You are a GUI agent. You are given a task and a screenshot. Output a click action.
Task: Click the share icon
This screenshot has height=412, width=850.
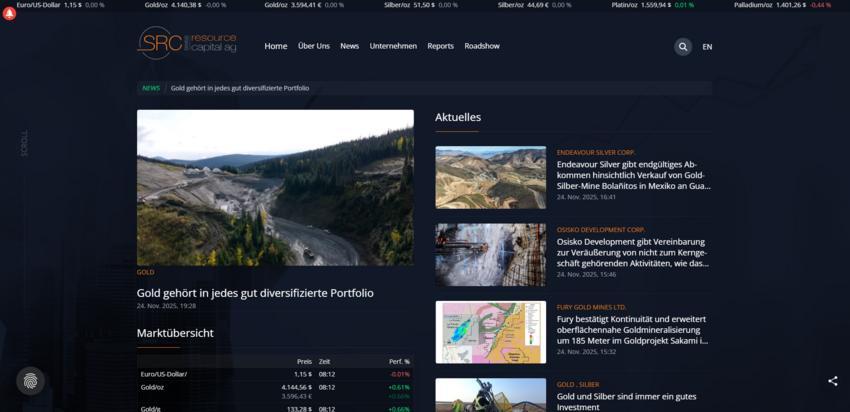(x=833, y=381)
